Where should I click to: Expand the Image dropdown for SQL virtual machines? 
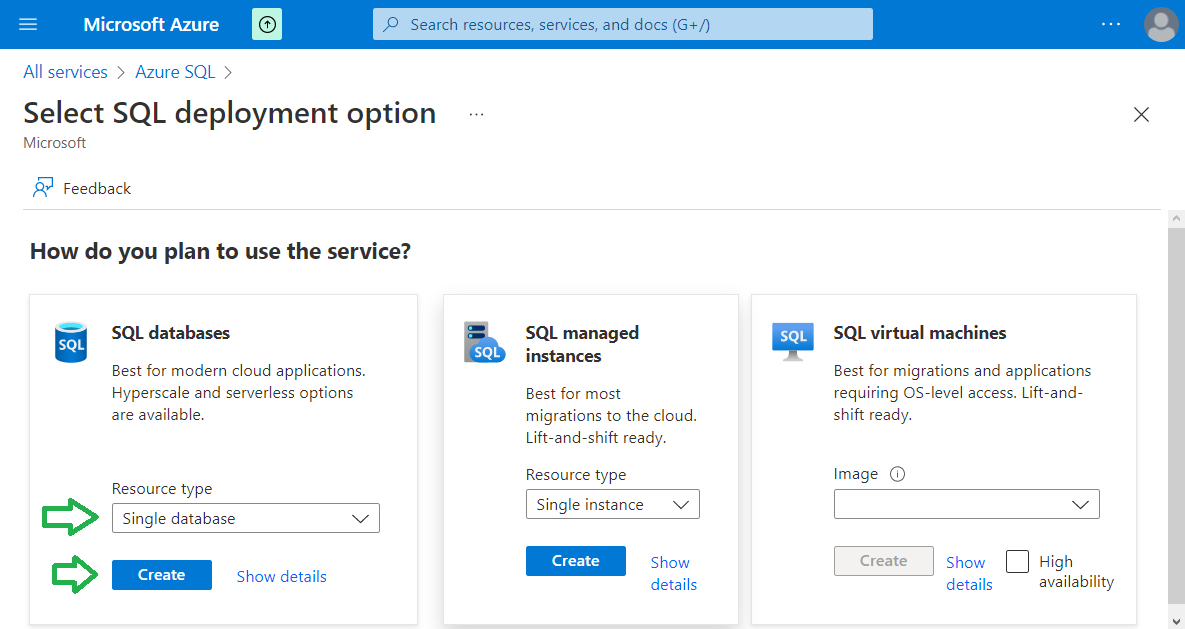click(967, 504)
